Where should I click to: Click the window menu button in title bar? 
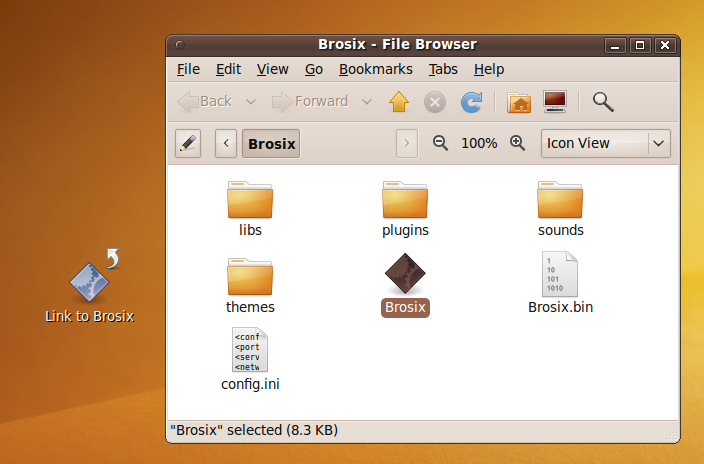pos(180,45)
